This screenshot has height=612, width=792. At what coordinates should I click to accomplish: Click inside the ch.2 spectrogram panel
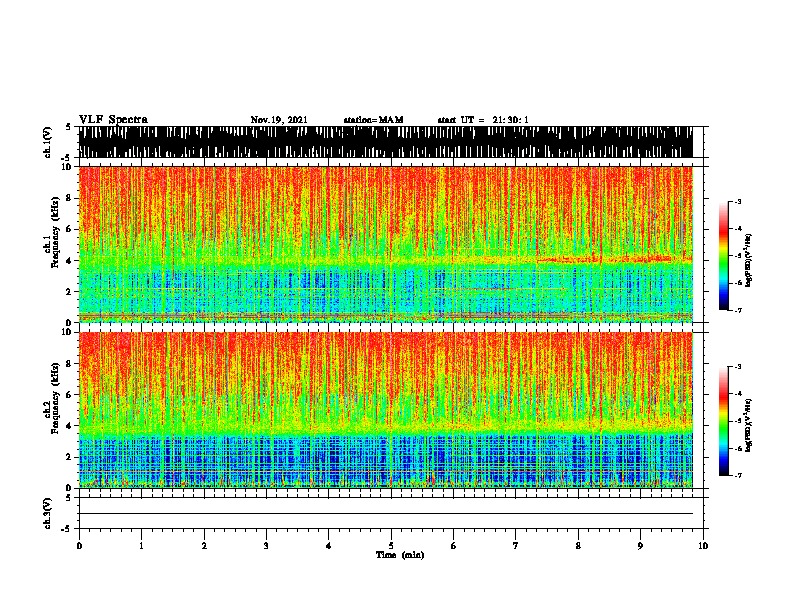(386, 410)
